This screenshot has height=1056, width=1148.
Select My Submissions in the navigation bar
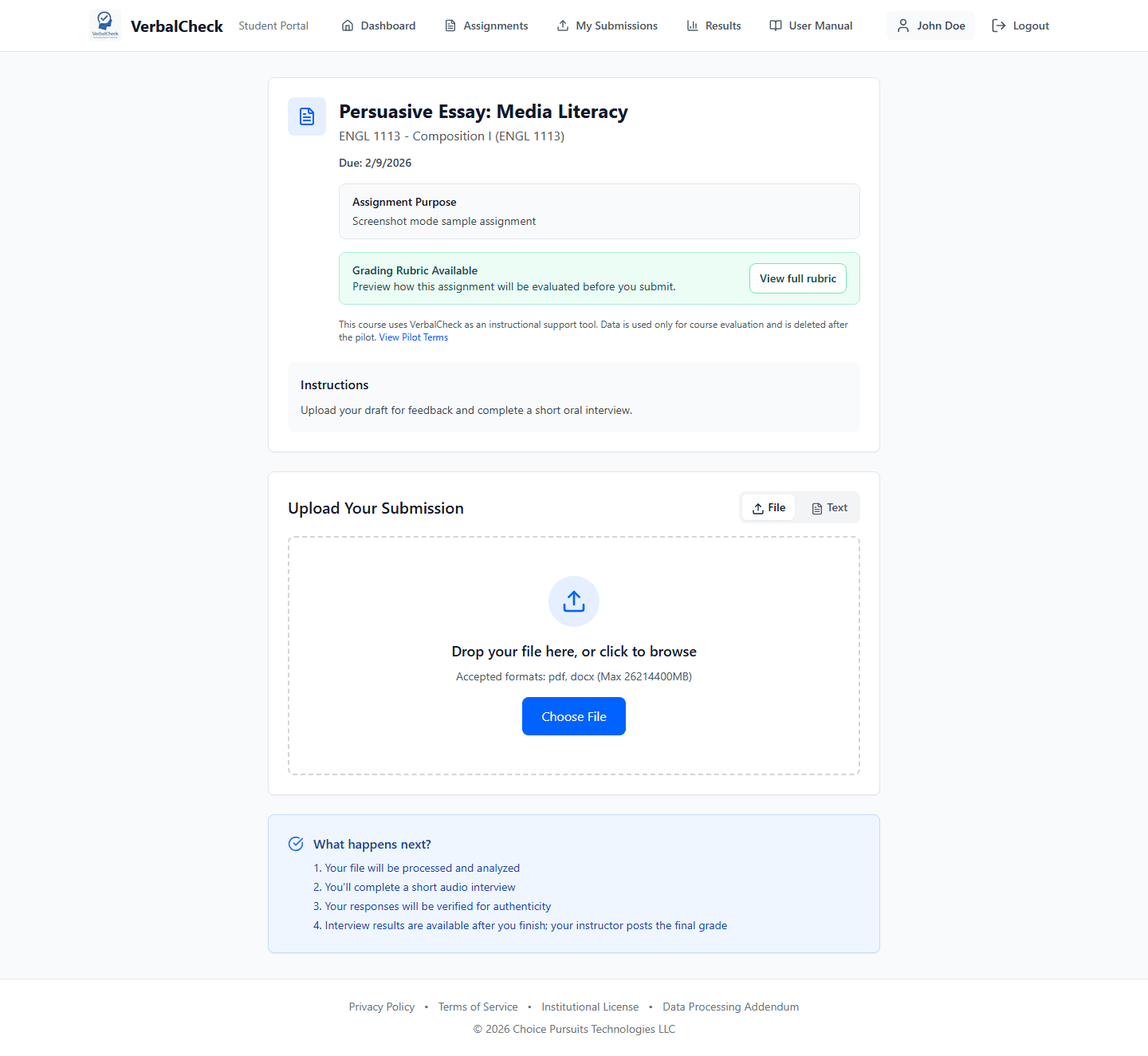click(x=616, y=25)
